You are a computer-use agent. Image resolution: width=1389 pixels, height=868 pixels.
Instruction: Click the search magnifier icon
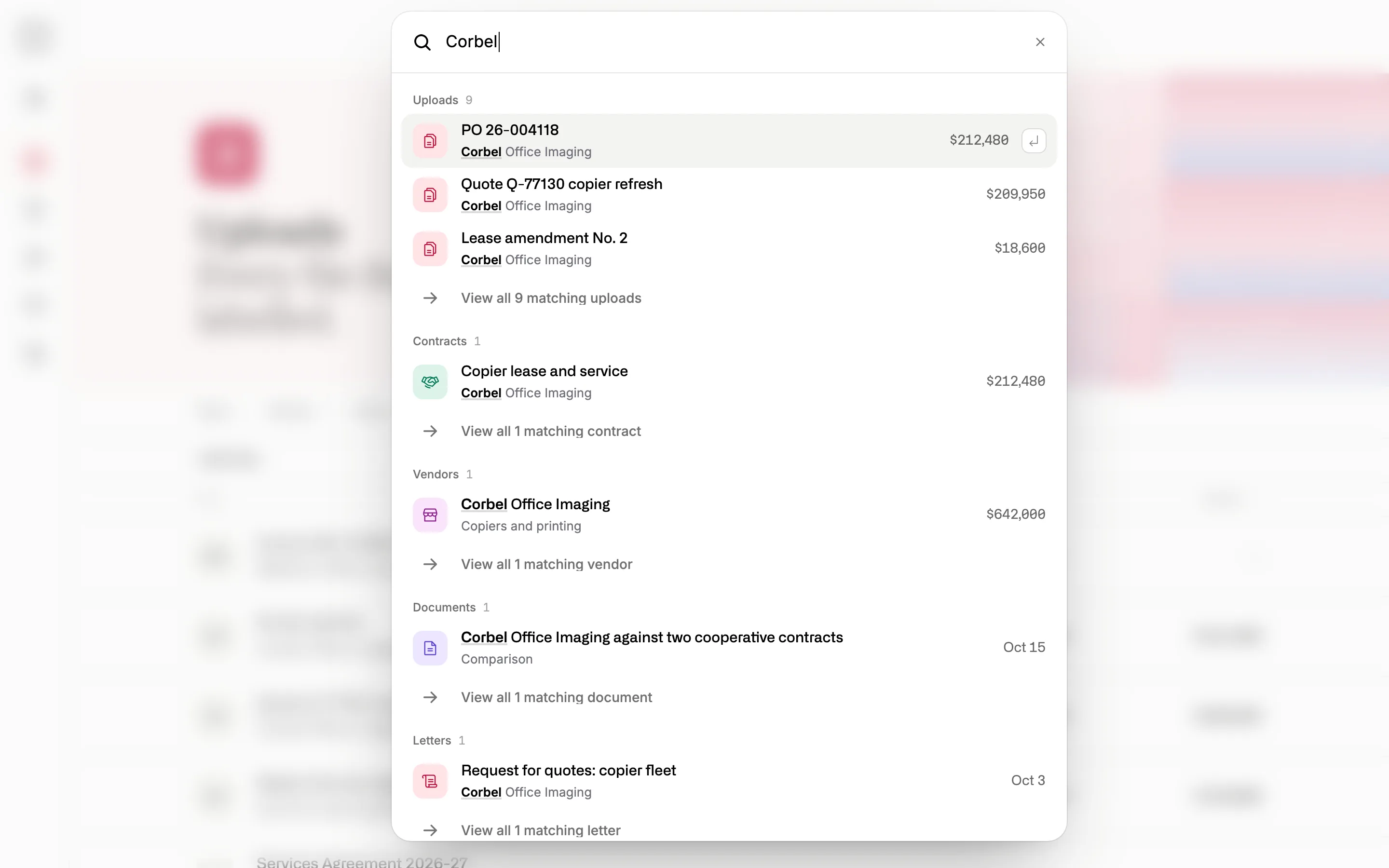422,42
